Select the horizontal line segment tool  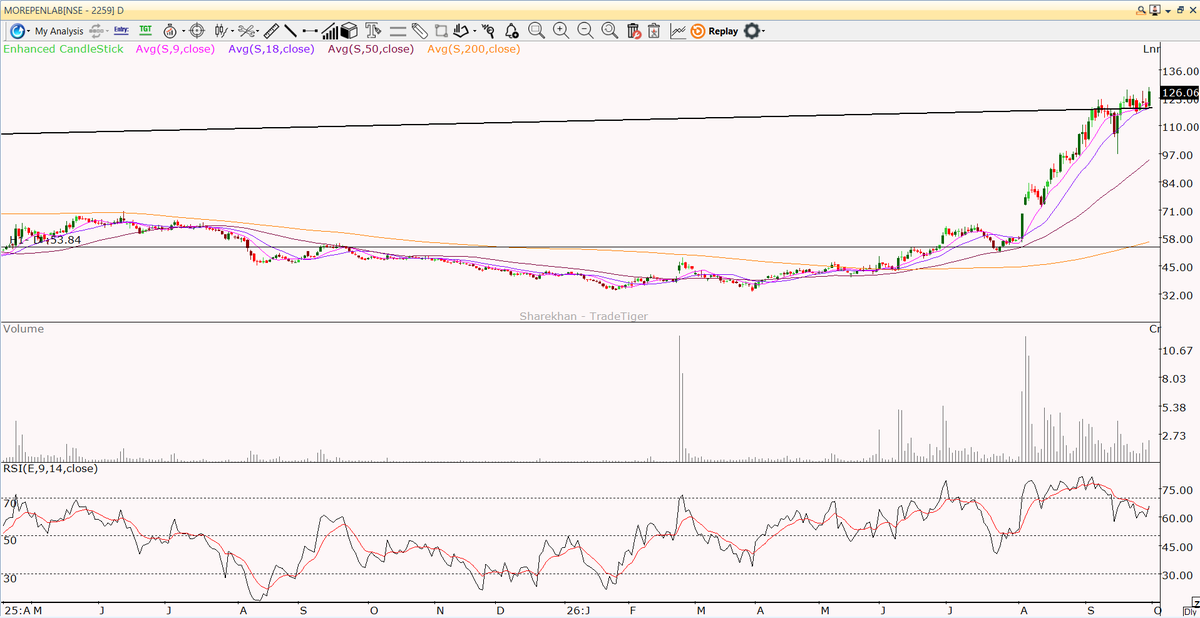(310, 31)
